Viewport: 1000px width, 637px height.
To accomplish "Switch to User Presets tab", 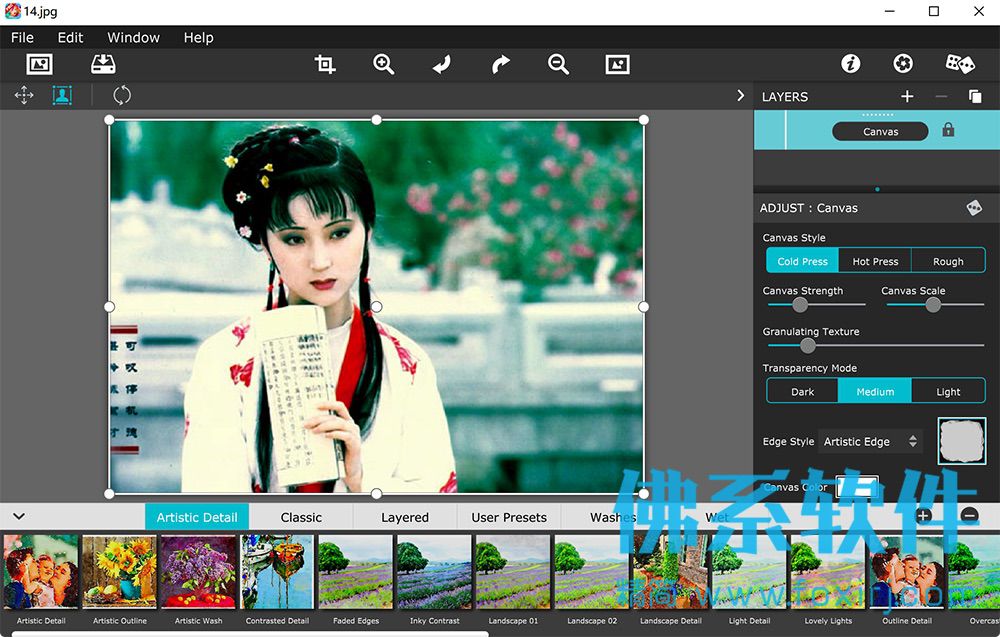I will pyautogui.click(x=509, y=517).
